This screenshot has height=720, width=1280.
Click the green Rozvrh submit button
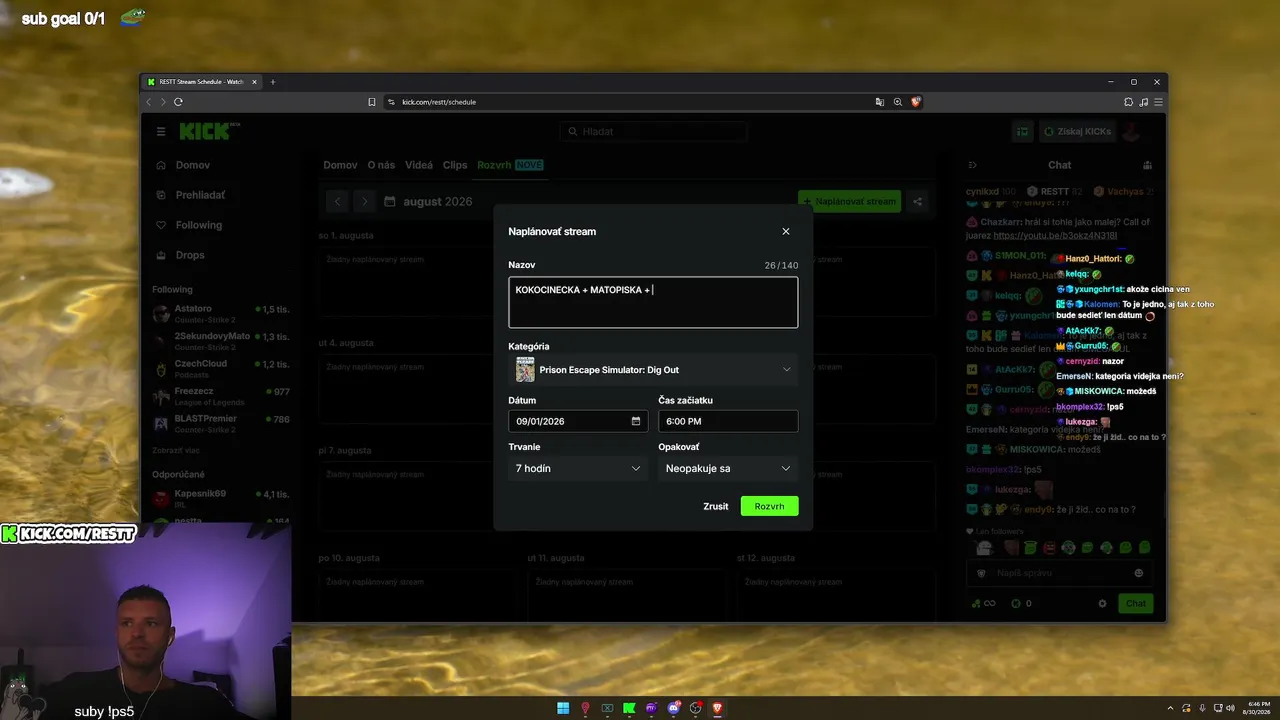click(x=769, y=506)
